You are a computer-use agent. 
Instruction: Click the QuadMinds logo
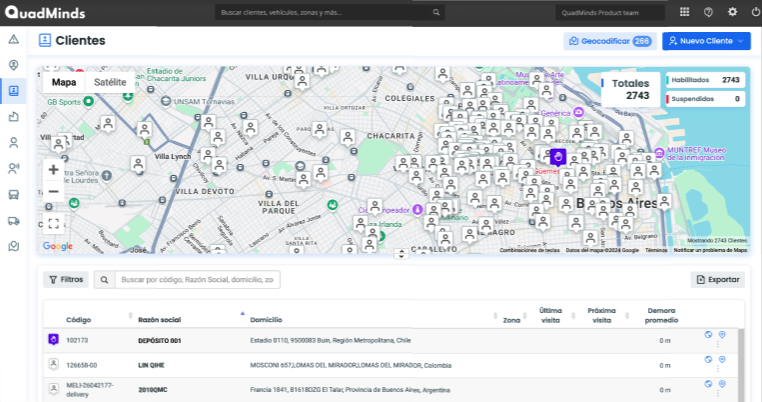(45, 13)
